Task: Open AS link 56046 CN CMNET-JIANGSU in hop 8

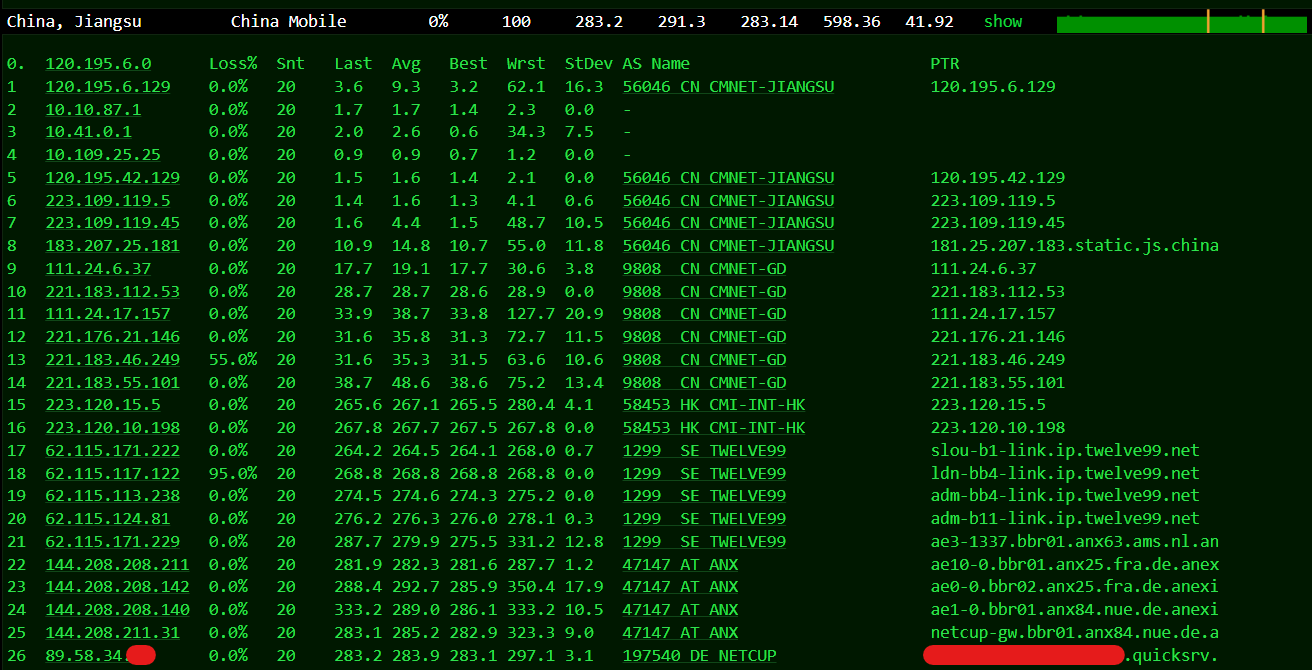Action: (x=728, y=246)
